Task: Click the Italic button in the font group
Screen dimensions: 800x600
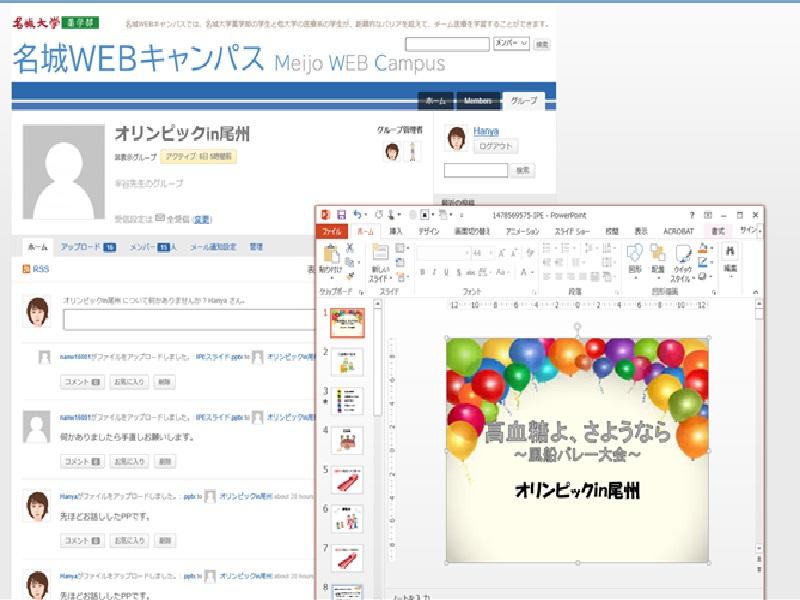Action: pos(434,272)
